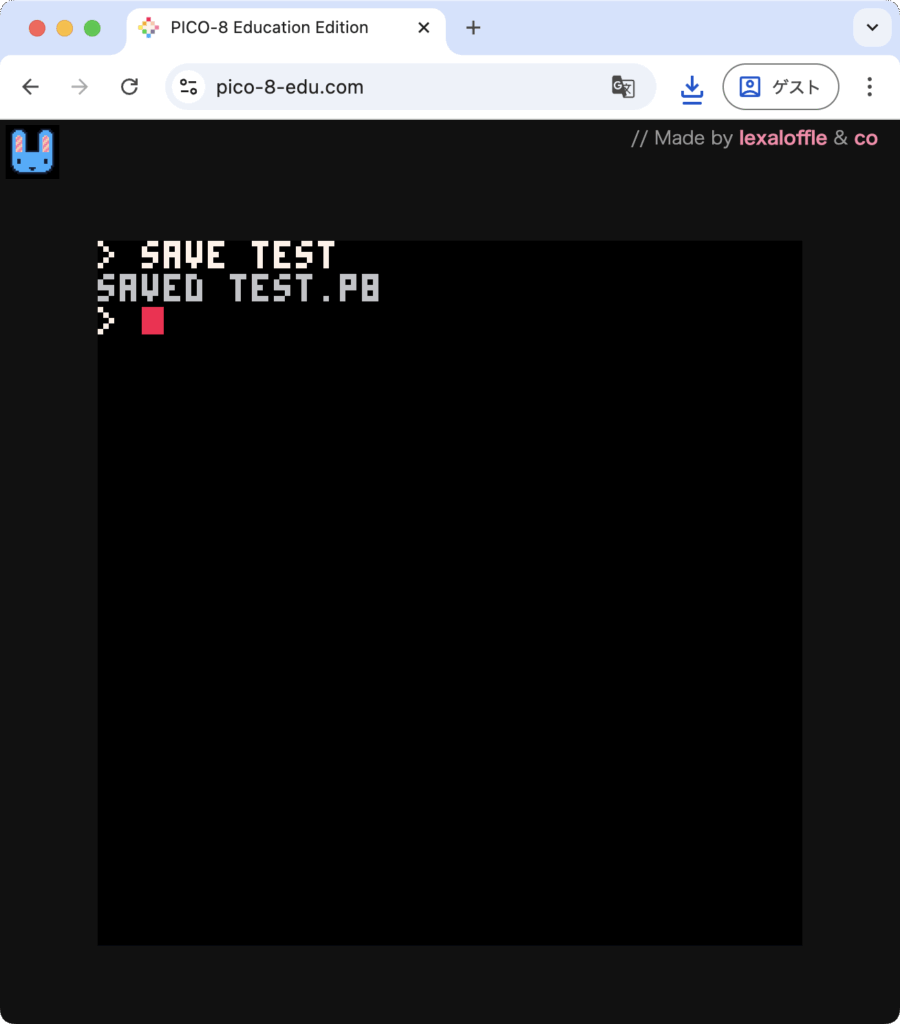The height and width of the screenshot is (1024, 900).
Task: Open the three-dot Chrome menu
Action: pyautogui.click(x=869, y=87)
